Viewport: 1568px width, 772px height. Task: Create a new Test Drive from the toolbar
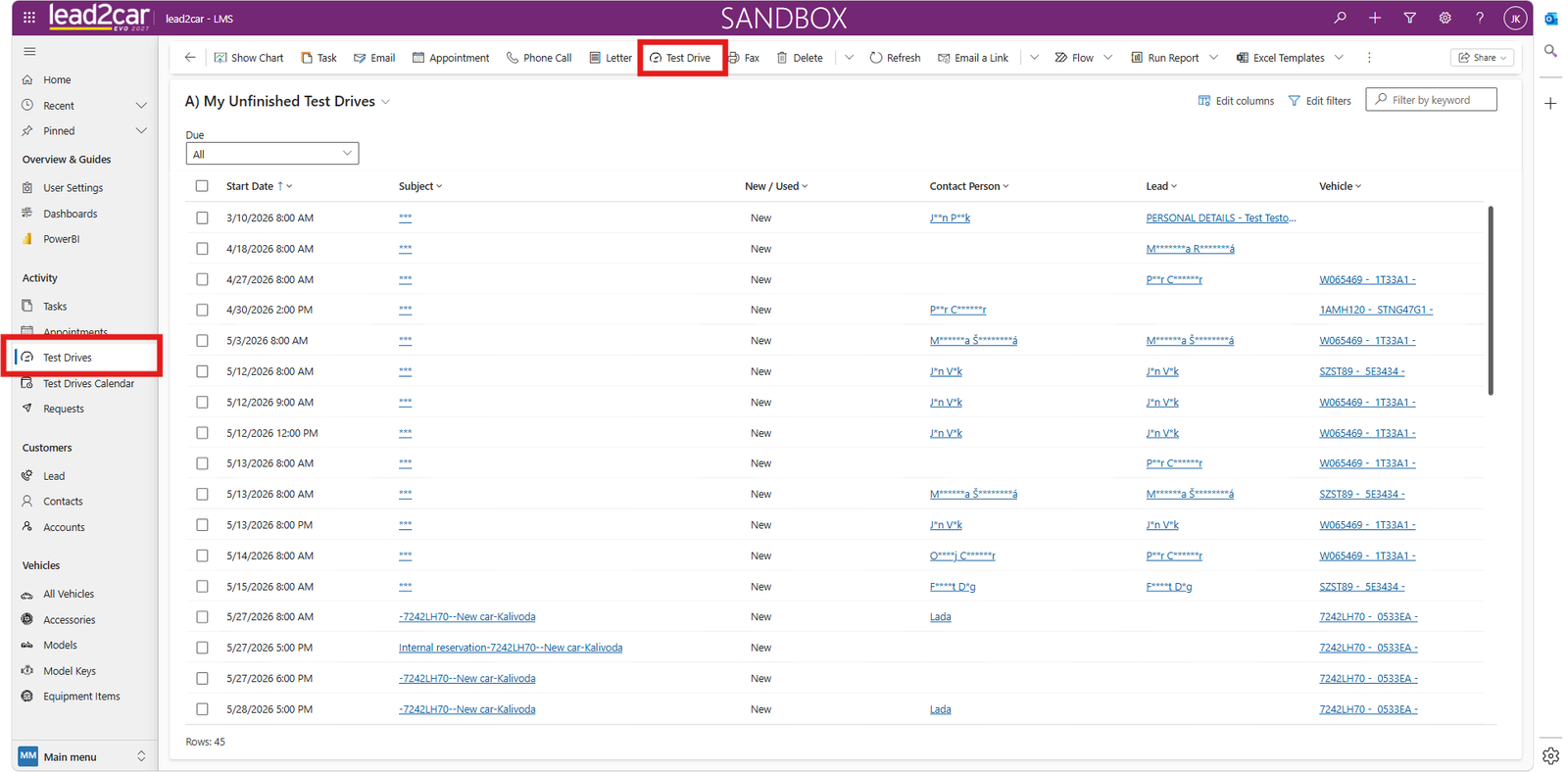(x=680, y=58)
